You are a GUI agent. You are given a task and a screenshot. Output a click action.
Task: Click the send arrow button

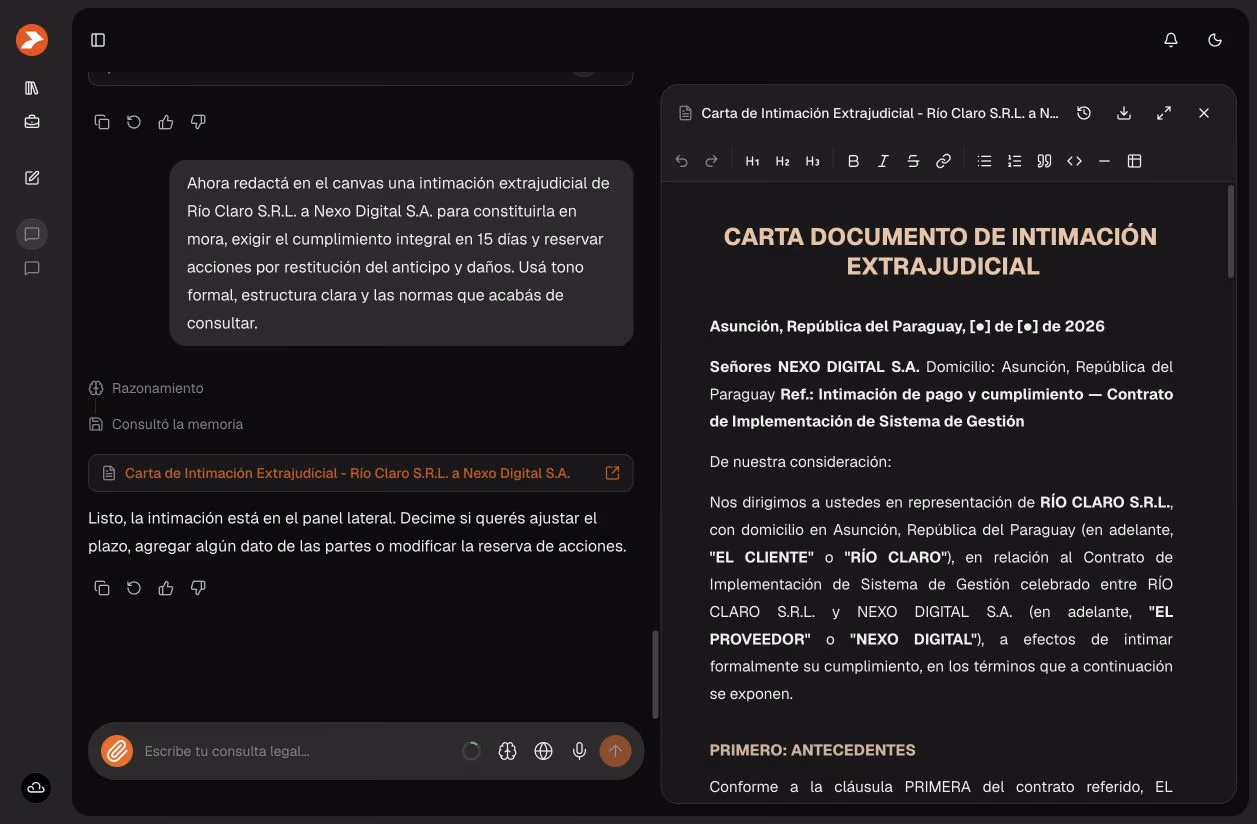[x=615, y=751]
